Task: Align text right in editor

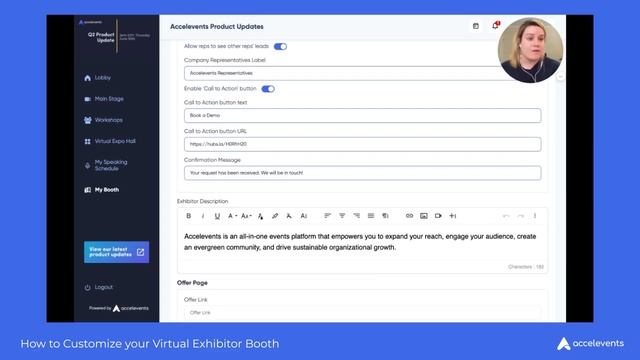Action: tap(356, 216)
